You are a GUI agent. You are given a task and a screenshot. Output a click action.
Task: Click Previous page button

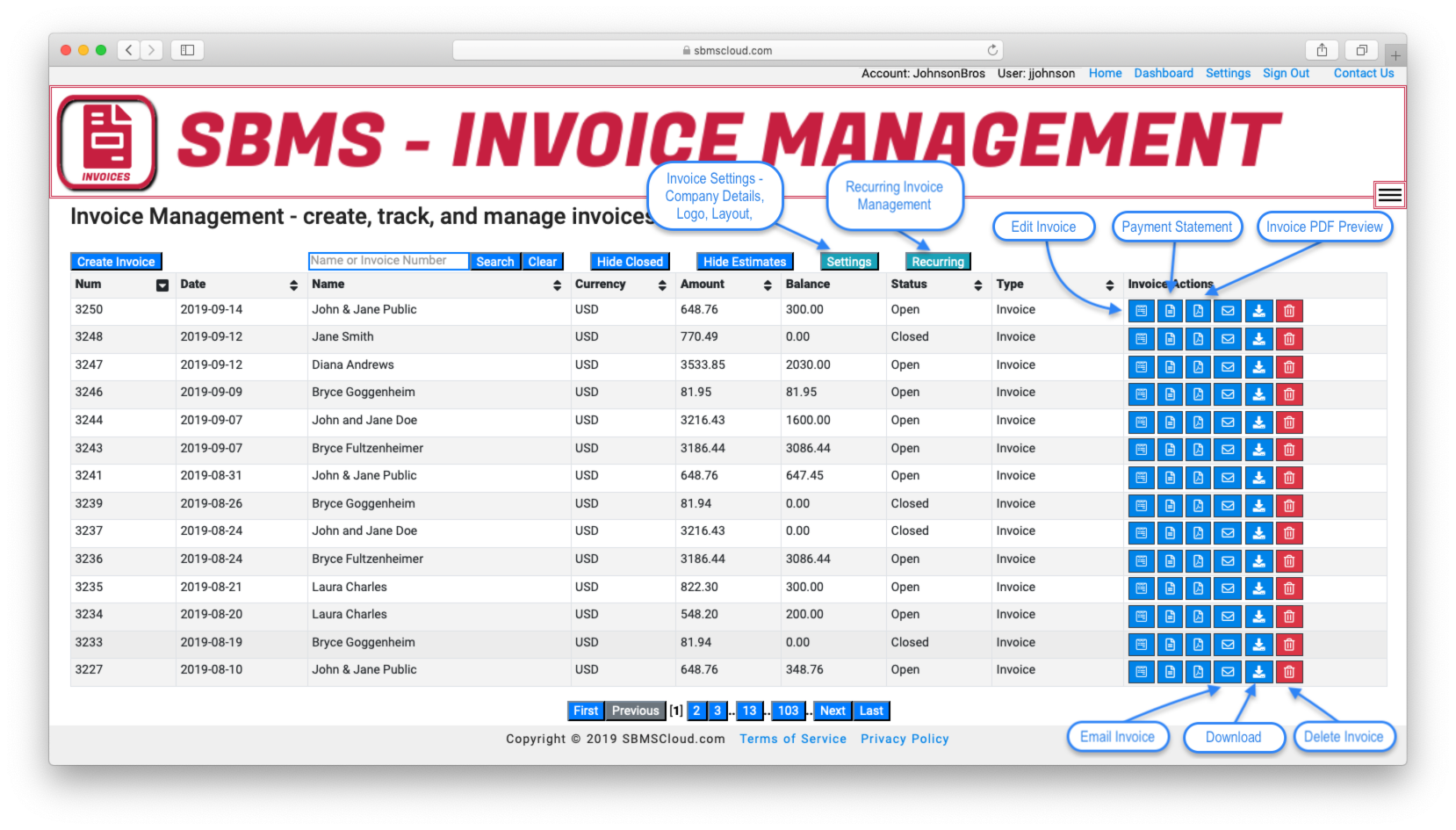pos(635,711)
